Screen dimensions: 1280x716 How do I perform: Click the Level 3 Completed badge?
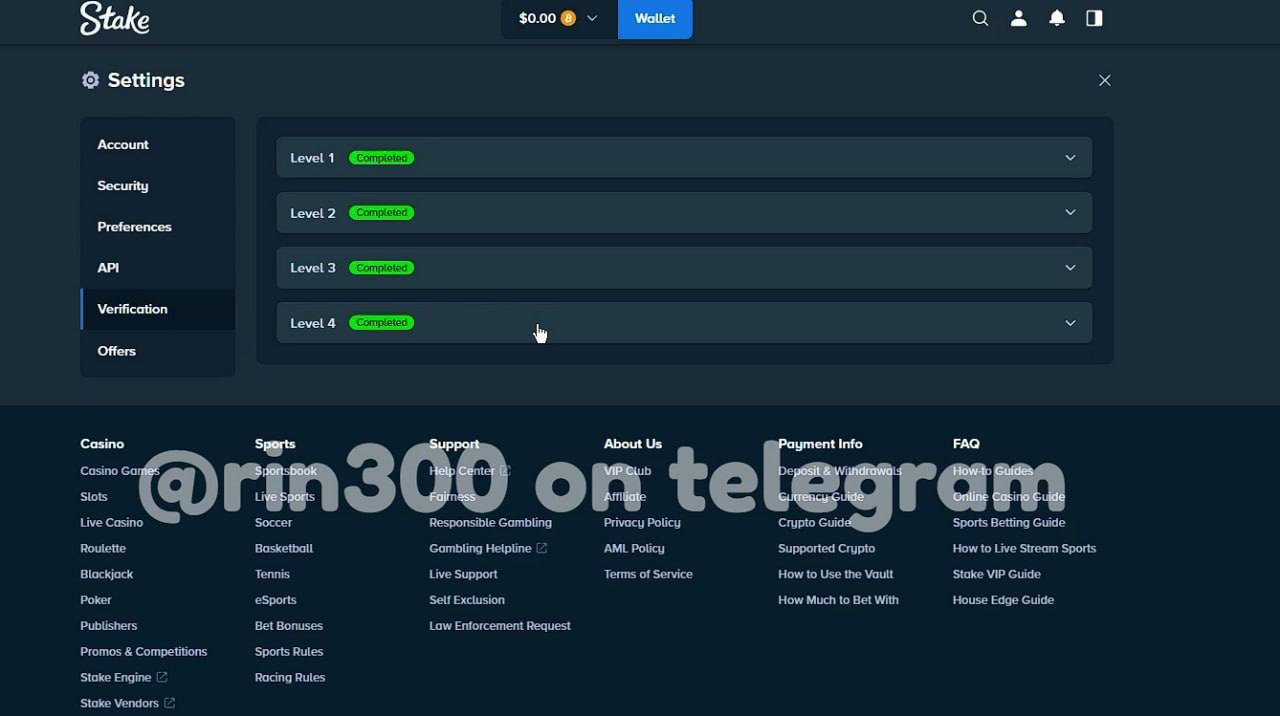point(381,268)
